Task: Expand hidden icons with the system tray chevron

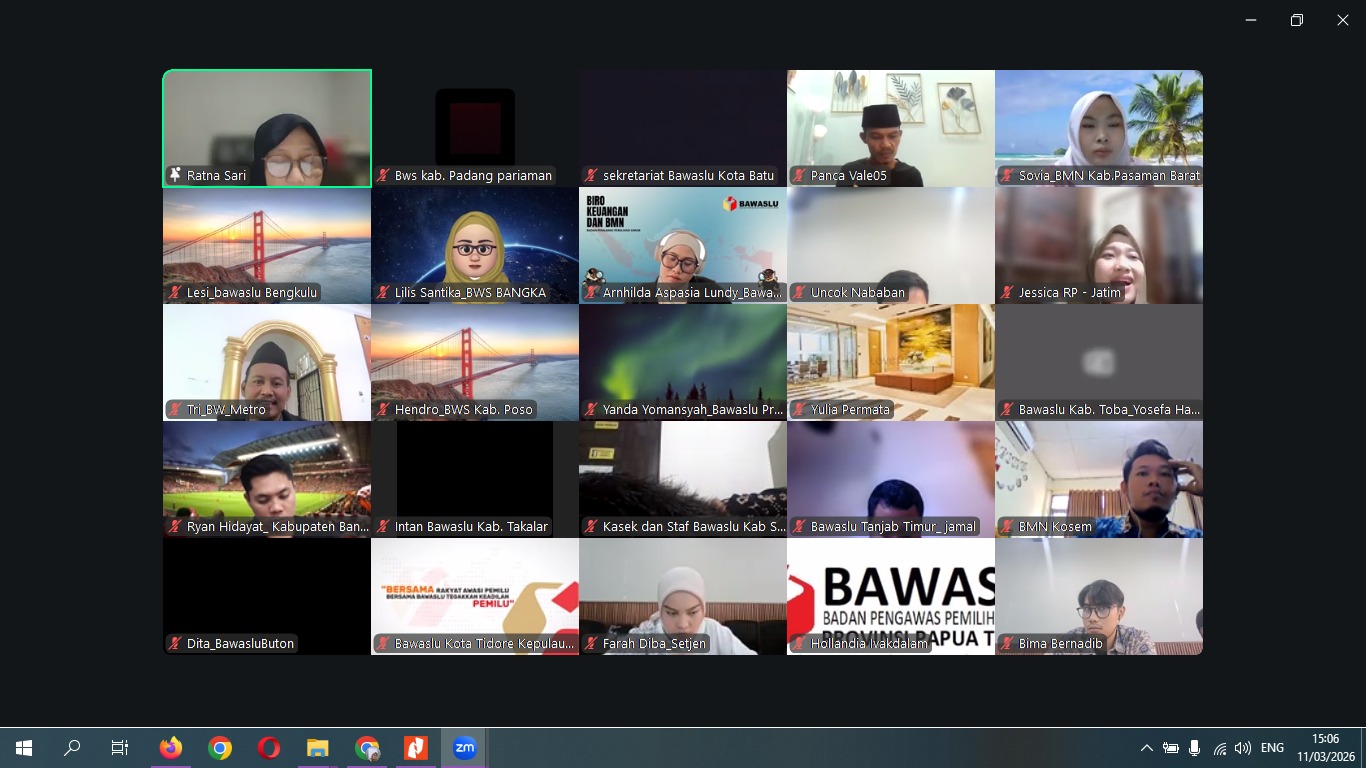Action: pyautogui.click(x=1148, y=747)
